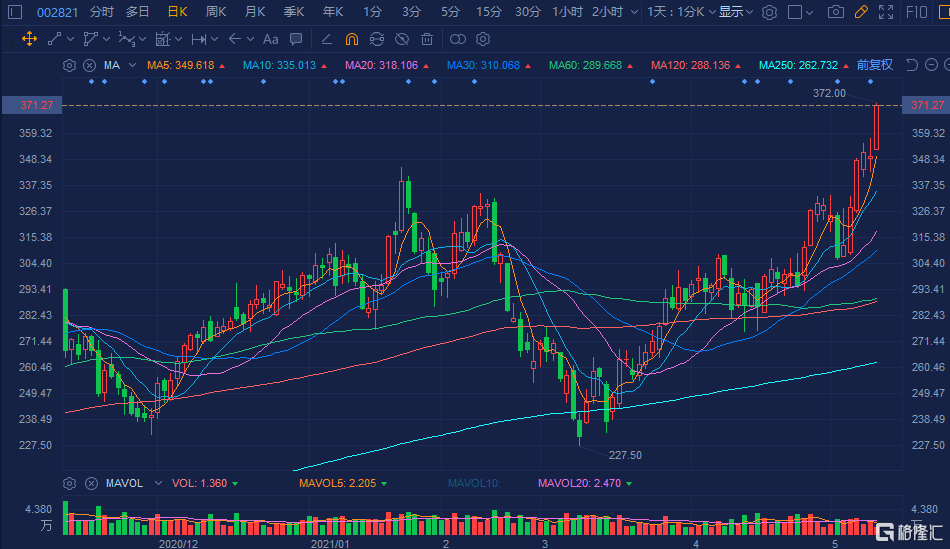Switch to 周K weekly chart tab
This screenshot has width=950, height=549.
[216, 12]
